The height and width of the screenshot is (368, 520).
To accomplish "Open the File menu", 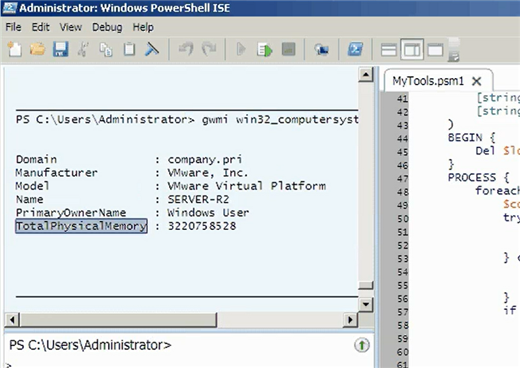I will point(13,27).
